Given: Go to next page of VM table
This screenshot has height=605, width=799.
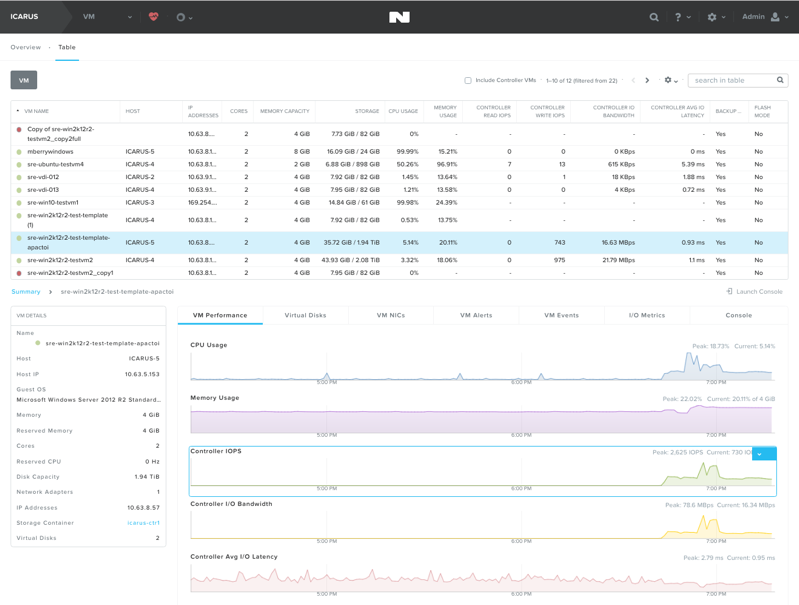Looking at the screenshot, I should coord(647,81).
